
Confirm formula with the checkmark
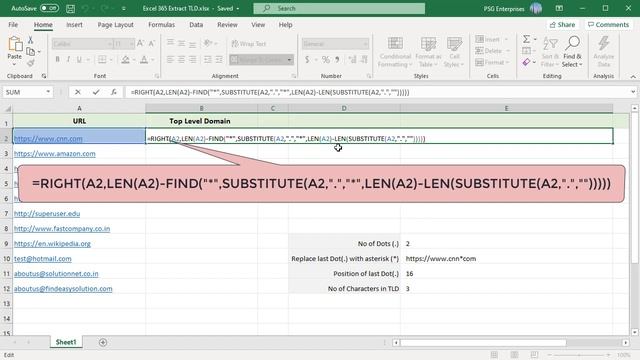pyautogui.click(x=96, y=92)
